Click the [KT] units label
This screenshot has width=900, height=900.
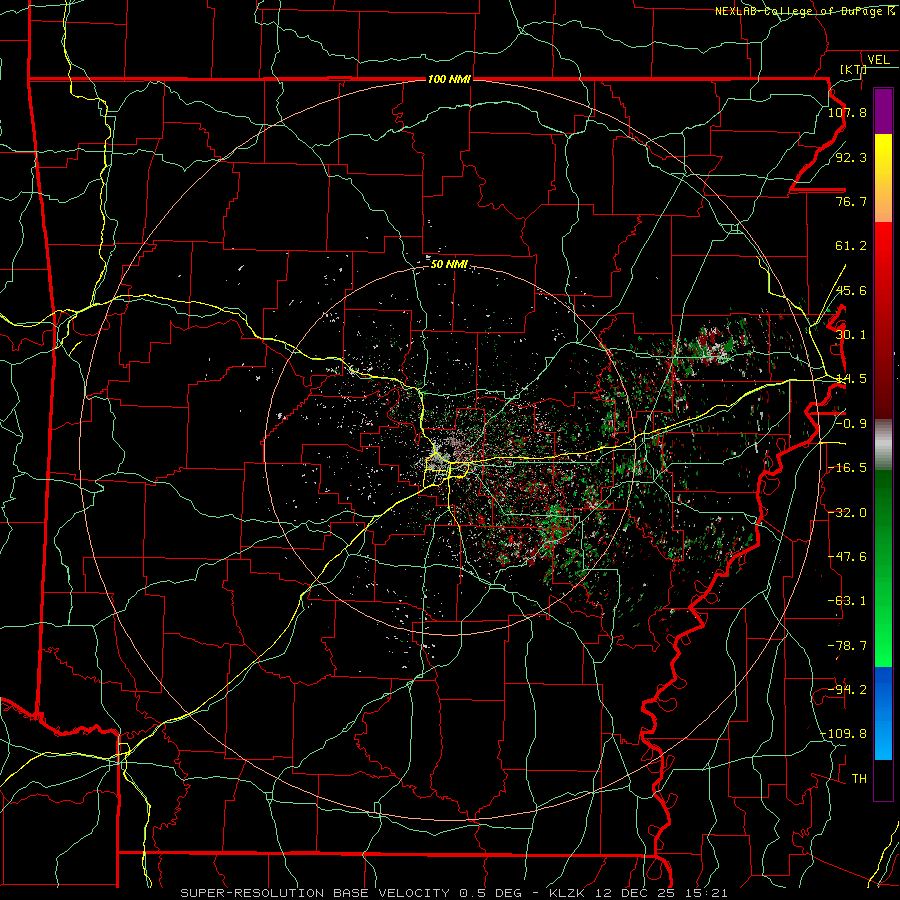pos(853,69)
